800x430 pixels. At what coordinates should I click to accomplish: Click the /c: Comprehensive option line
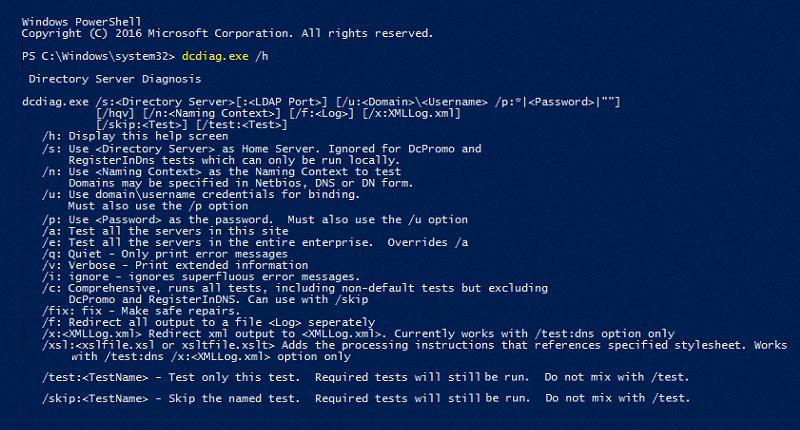(295, 288)
